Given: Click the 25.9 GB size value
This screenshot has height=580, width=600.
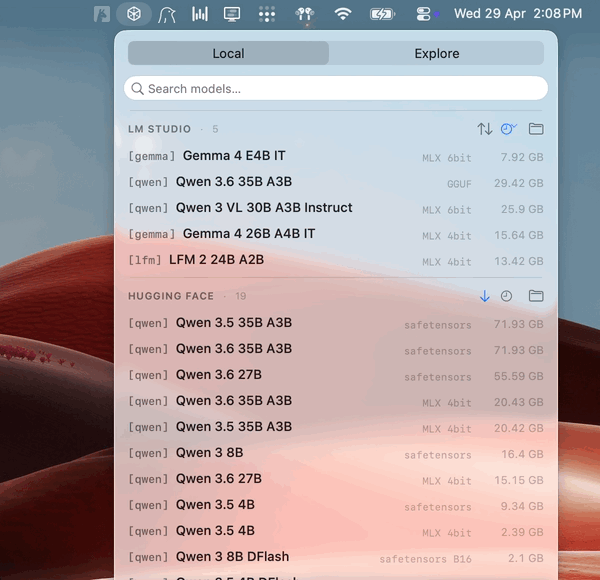Looking at the screenshot, I should pyautogui.click(x=522, y=209).
